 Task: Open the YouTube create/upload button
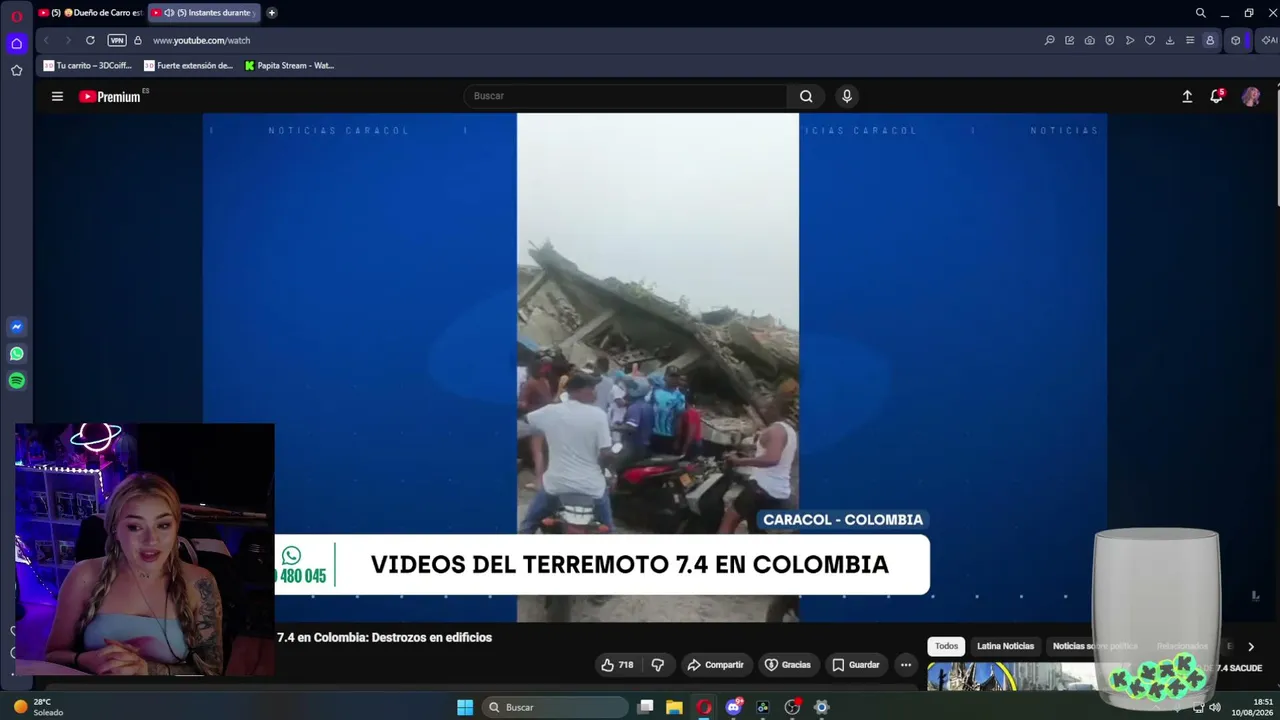coord(1187,97)
